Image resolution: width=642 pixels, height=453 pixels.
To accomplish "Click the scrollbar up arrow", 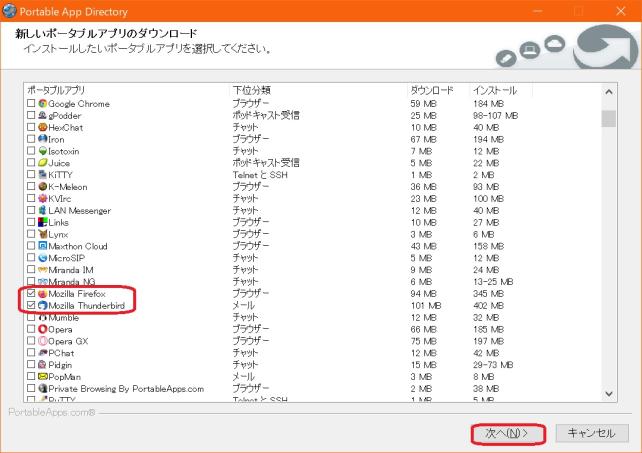I will tap(609, 92).
